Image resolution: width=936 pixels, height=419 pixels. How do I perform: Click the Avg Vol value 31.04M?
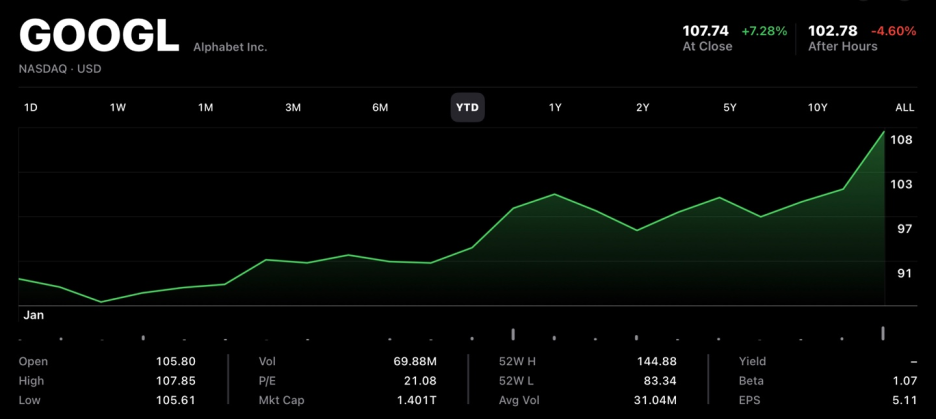pos(655,400)
